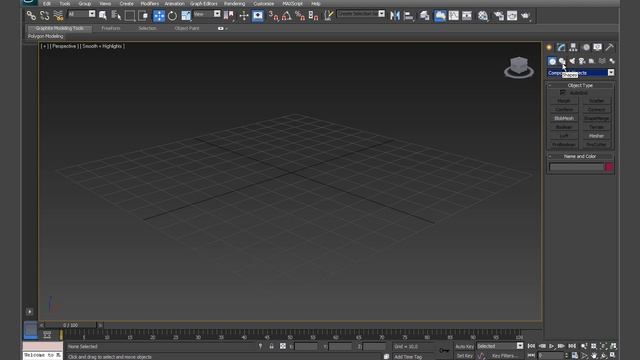Toggle the Window/Crossing selection icon
Viewport: 640px width, 360px height.
point(143,16)
